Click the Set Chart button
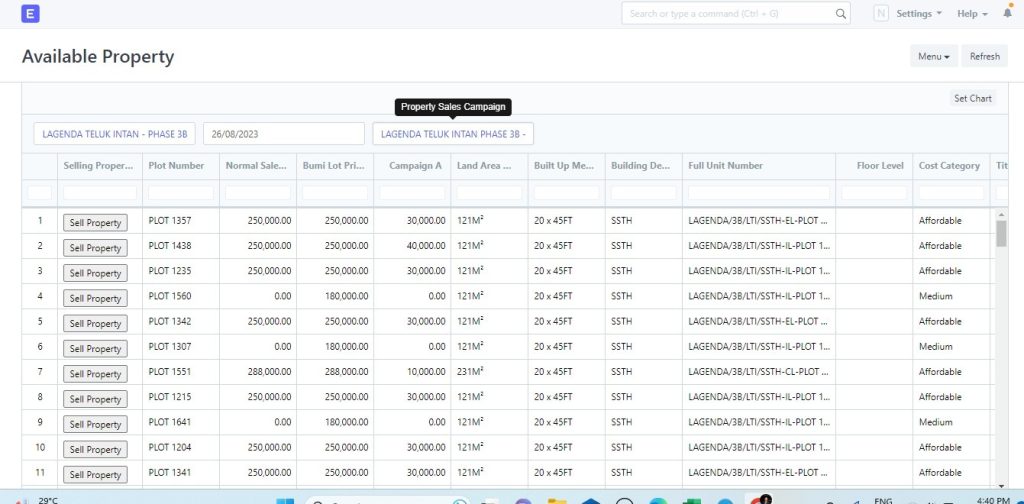 [x=972, y=98]
